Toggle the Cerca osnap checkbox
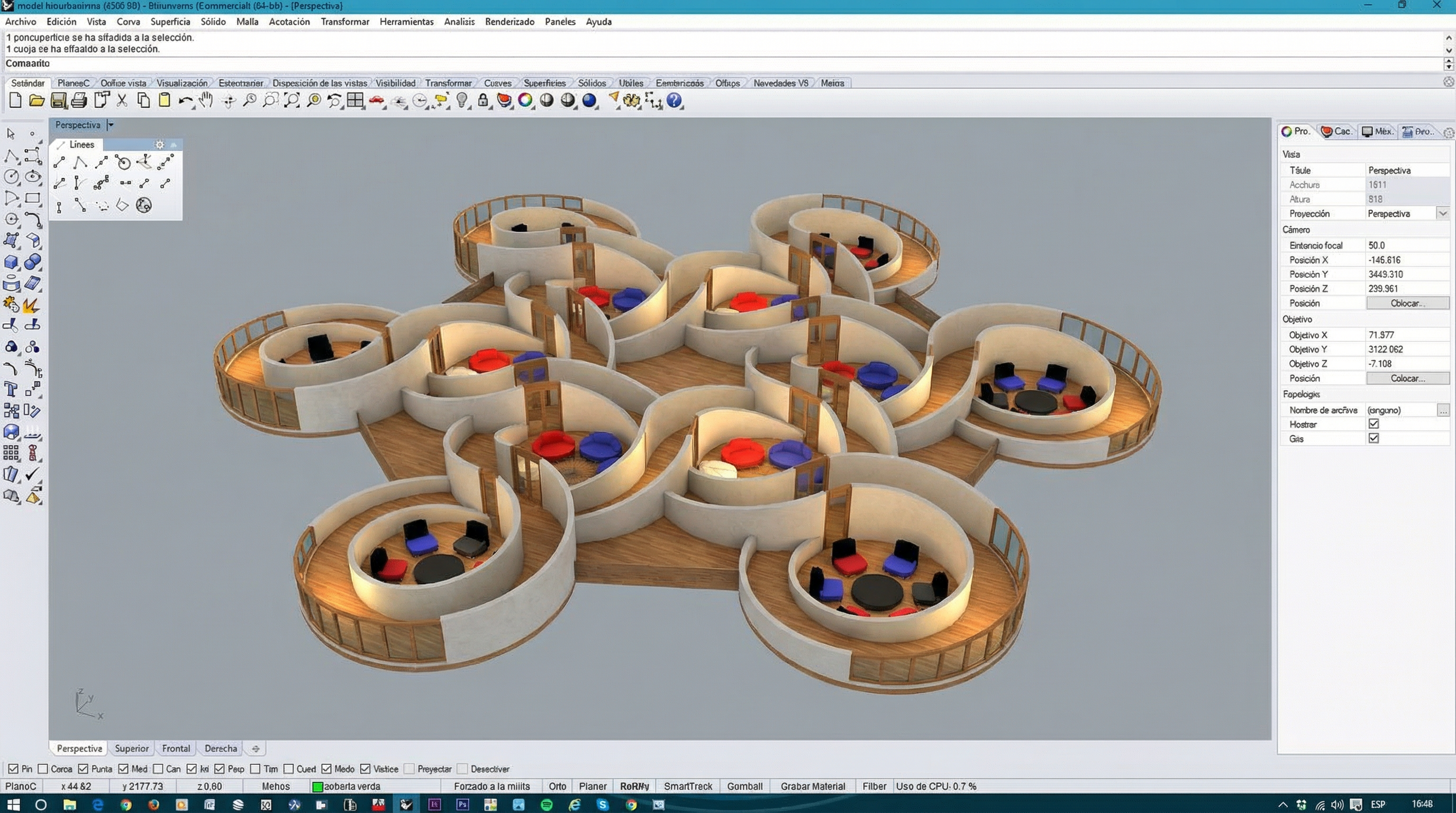1456x813 pixels. [x=43, y=769]
